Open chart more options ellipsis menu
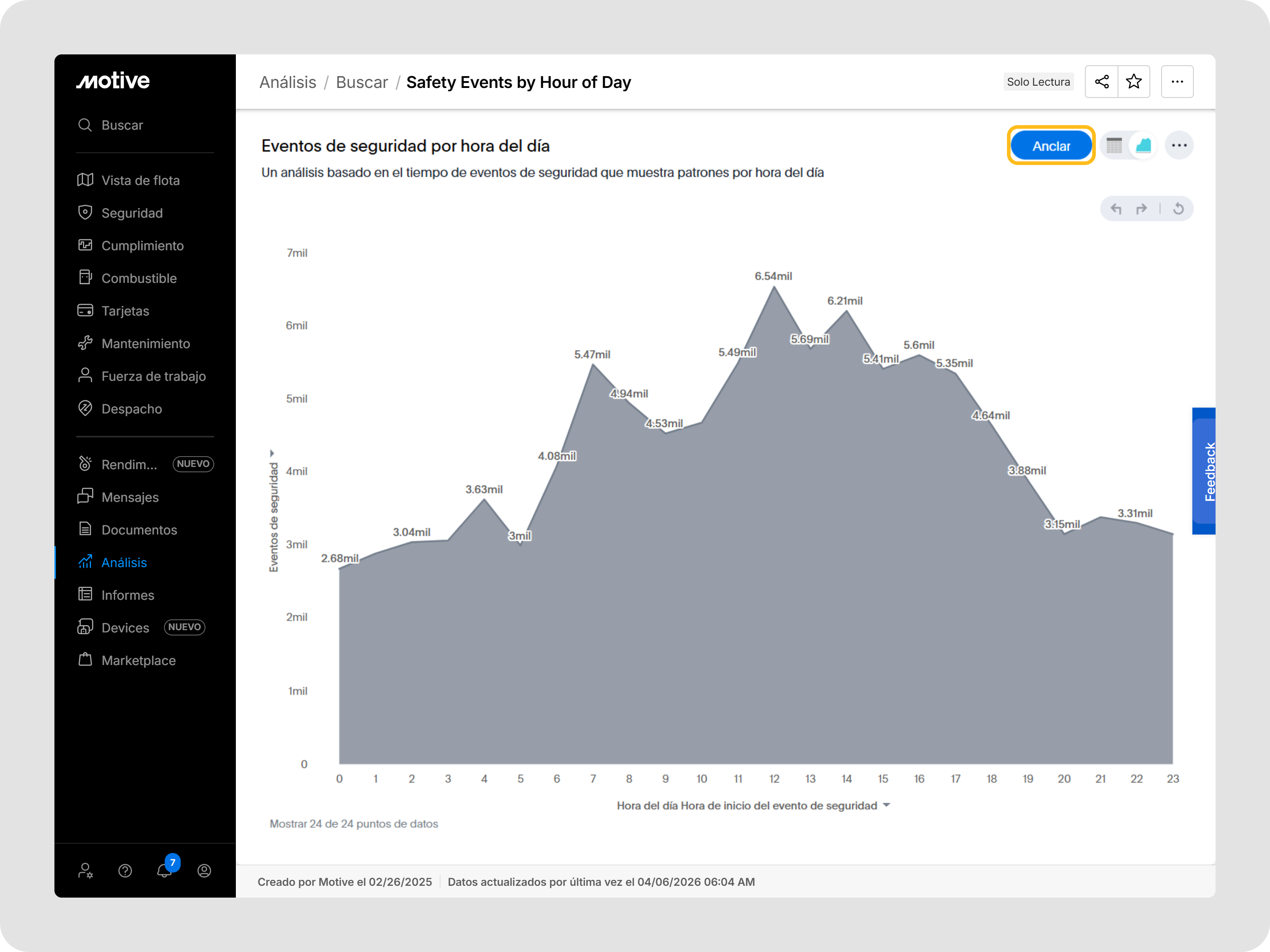Viewport: 1270px width, 952px height. (x=1179, y=146)
